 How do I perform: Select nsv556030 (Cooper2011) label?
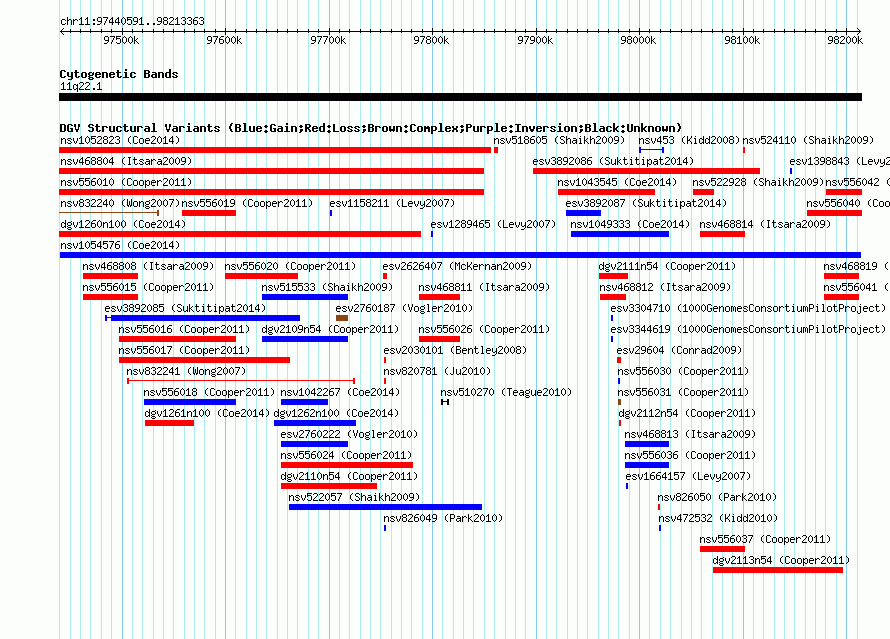tap(683, 371)
